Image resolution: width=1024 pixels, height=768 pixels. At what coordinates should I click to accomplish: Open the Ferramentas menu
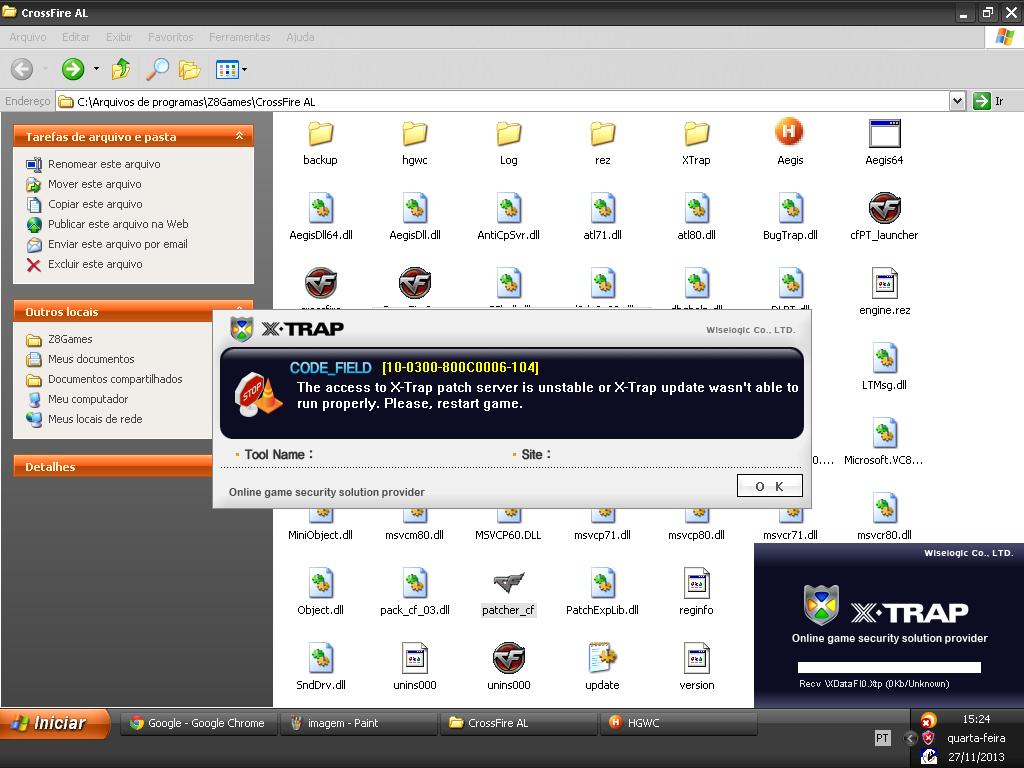pos(239,37)
